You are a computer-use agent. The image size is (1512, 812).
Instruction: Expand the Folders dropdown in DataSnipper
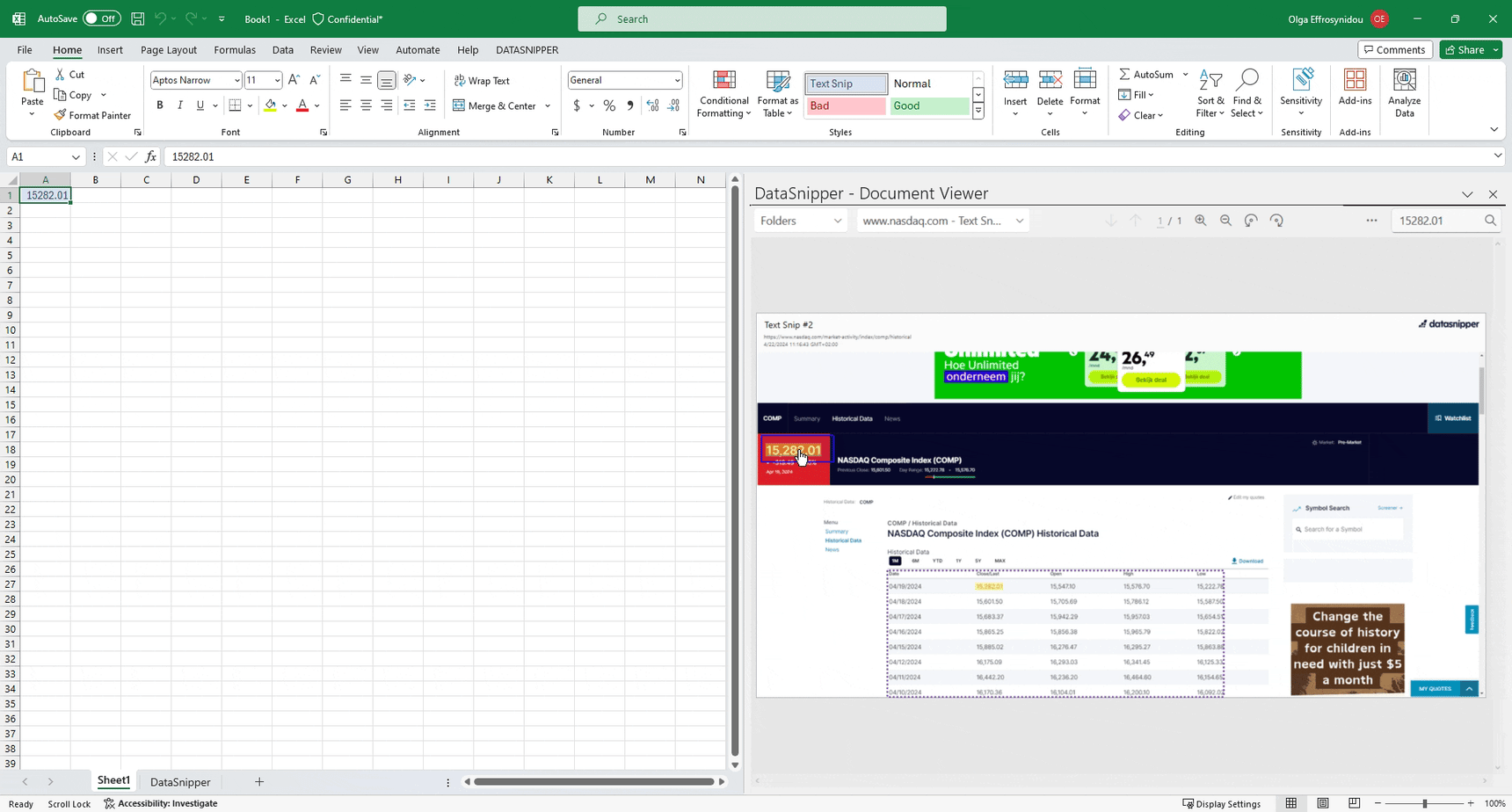[800, 221]
